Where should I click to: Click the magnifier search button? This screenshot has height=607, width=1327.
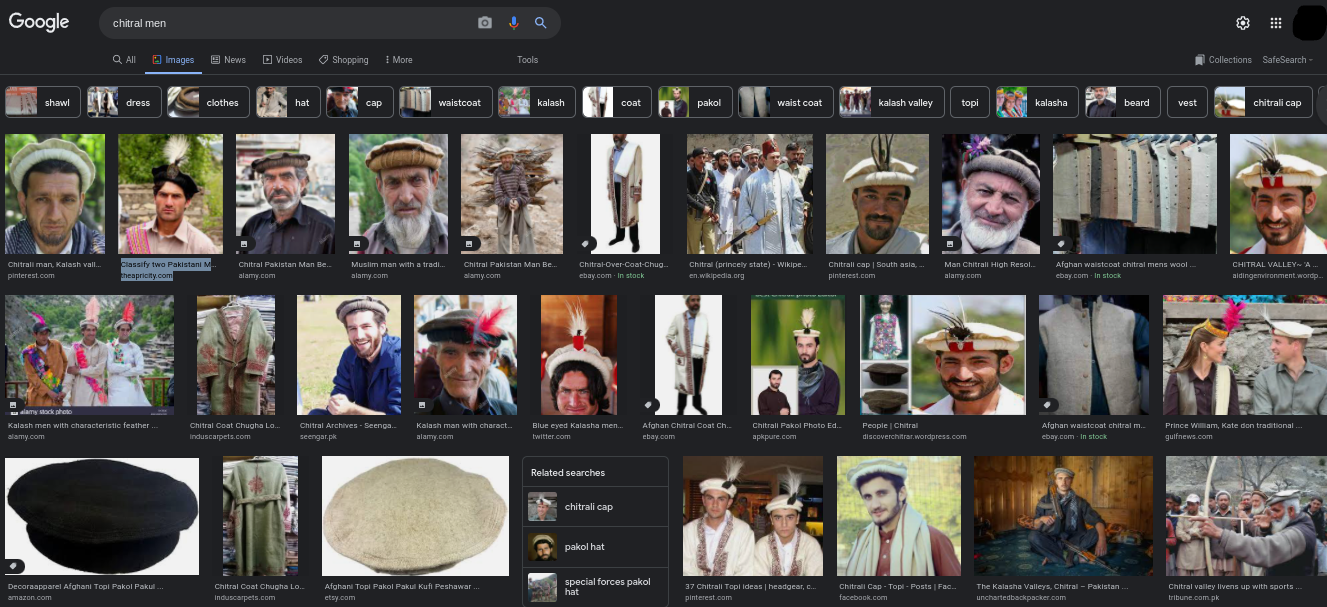541,23
